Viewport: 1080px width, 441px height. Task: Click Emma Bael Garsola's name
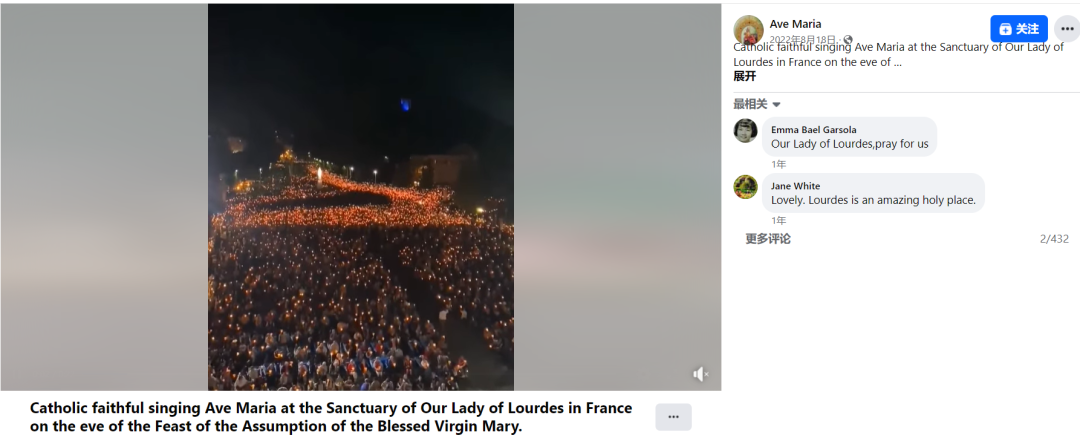(813, 130)
